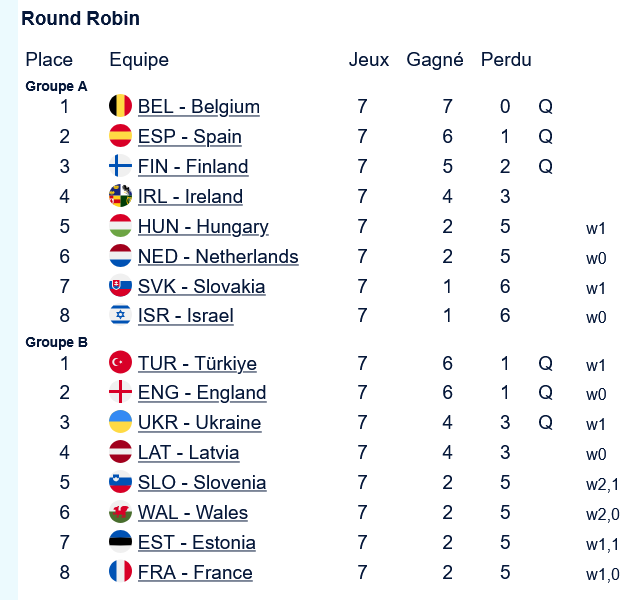
Task: Click the Finland flag icon
Action: coord(120,166)
